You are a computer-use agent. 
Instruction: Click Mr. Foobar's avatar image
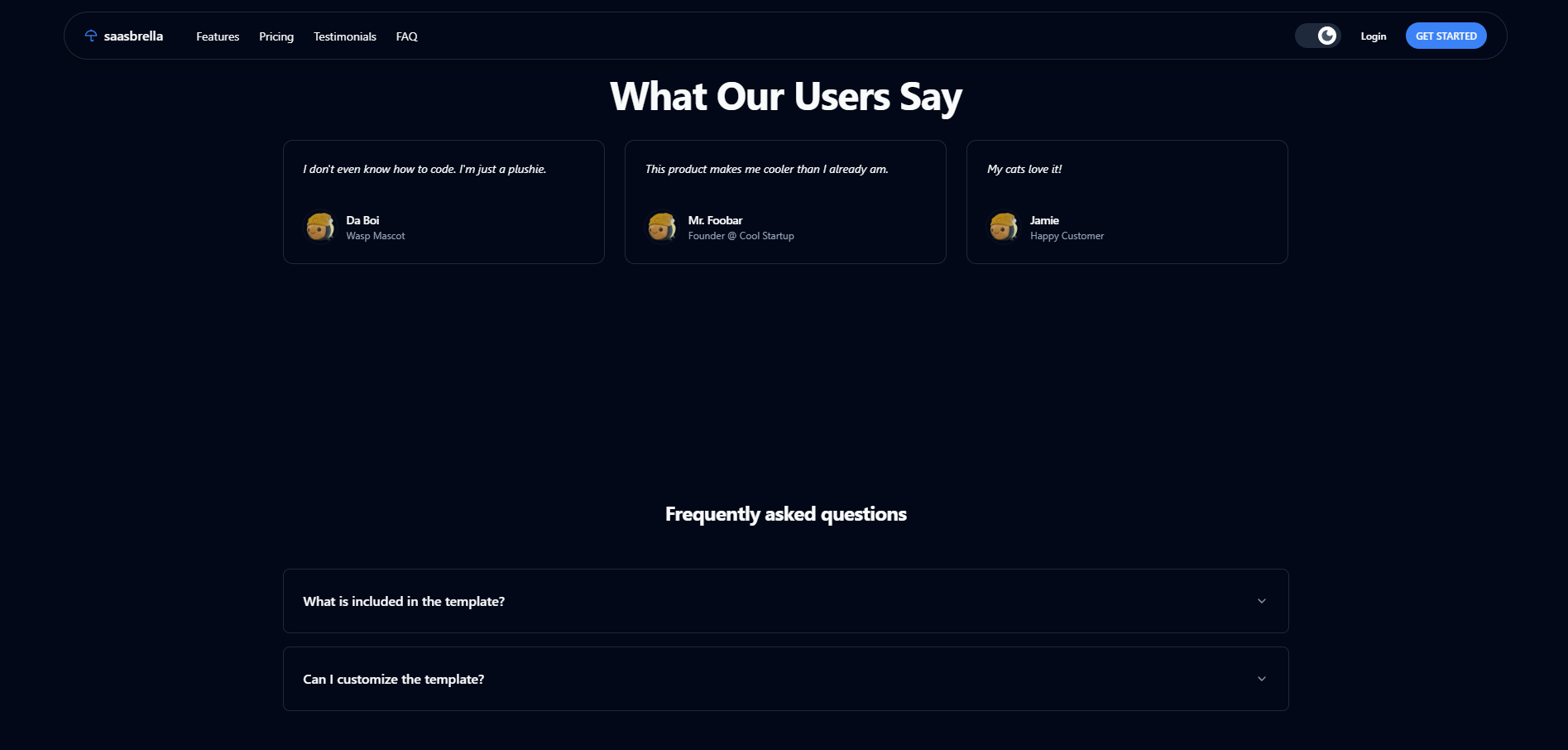point(662,227)
